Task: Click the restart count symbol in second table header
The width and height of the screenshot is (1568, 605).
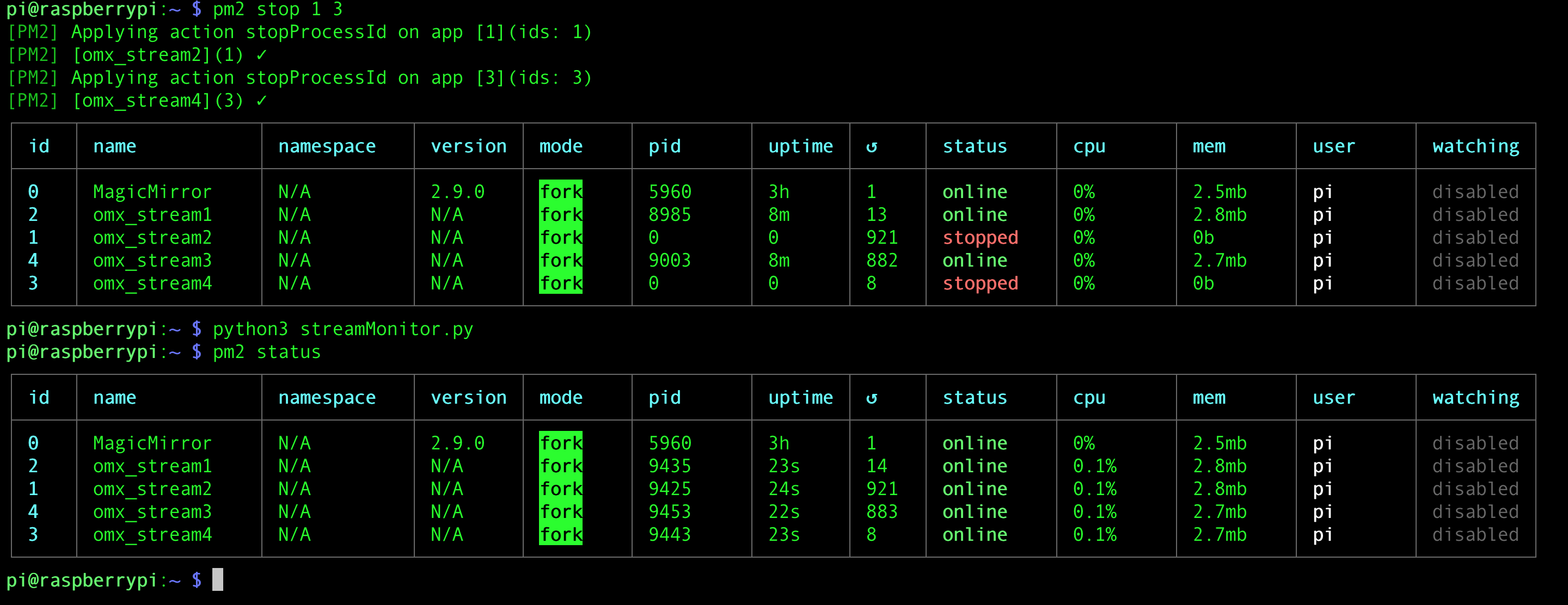Action: tap(871, 398)
